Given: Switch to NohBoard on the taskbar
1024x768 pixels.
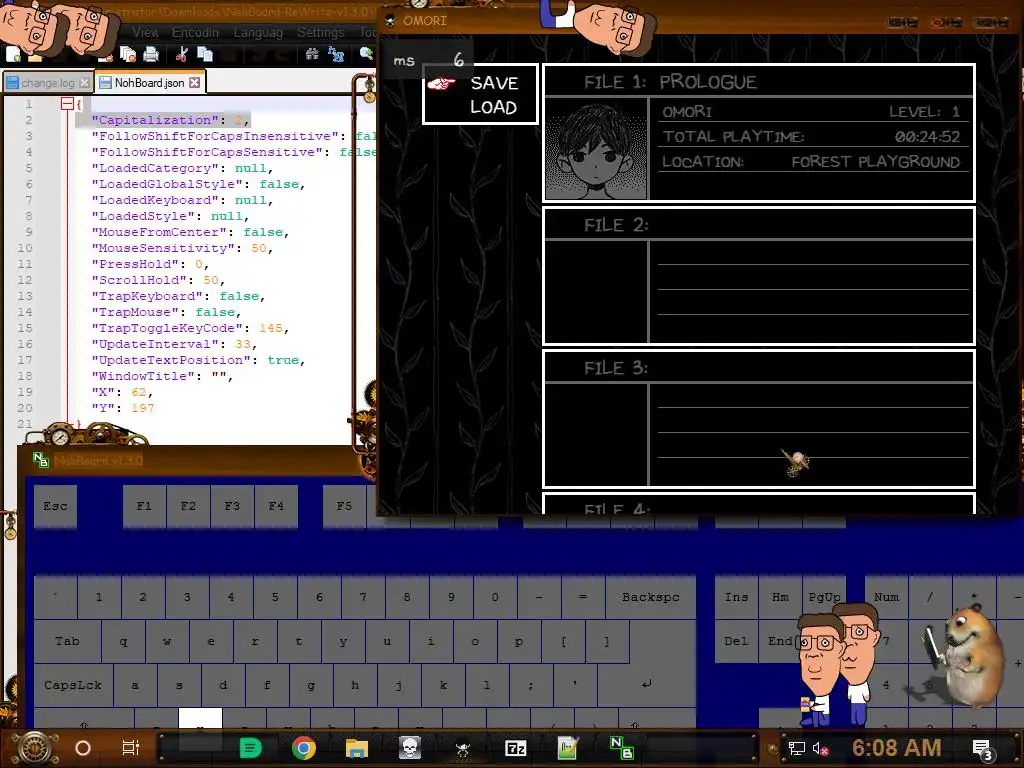Looking at the screenshot, I should [x=621, y=748].
